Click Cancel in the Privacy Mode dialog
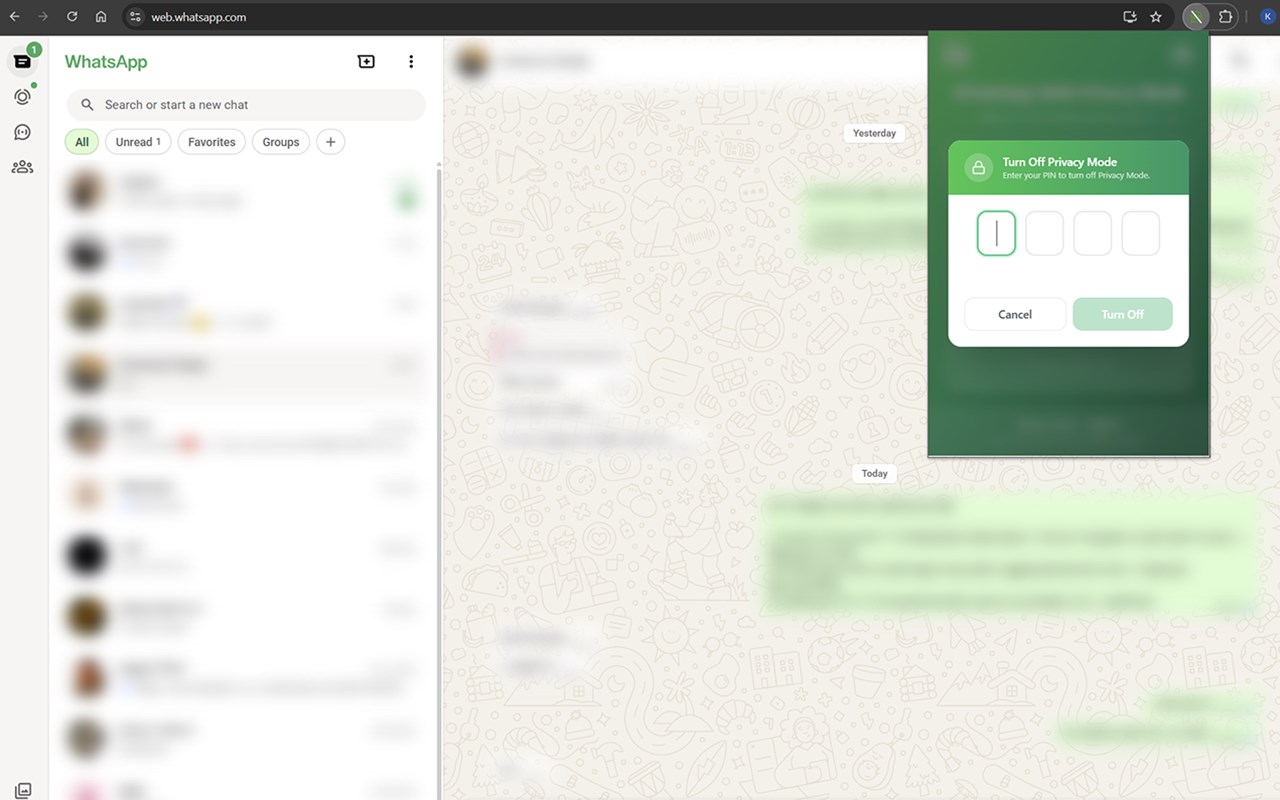The width and height of the screenshot is (1280, 800). (1015, 314)
